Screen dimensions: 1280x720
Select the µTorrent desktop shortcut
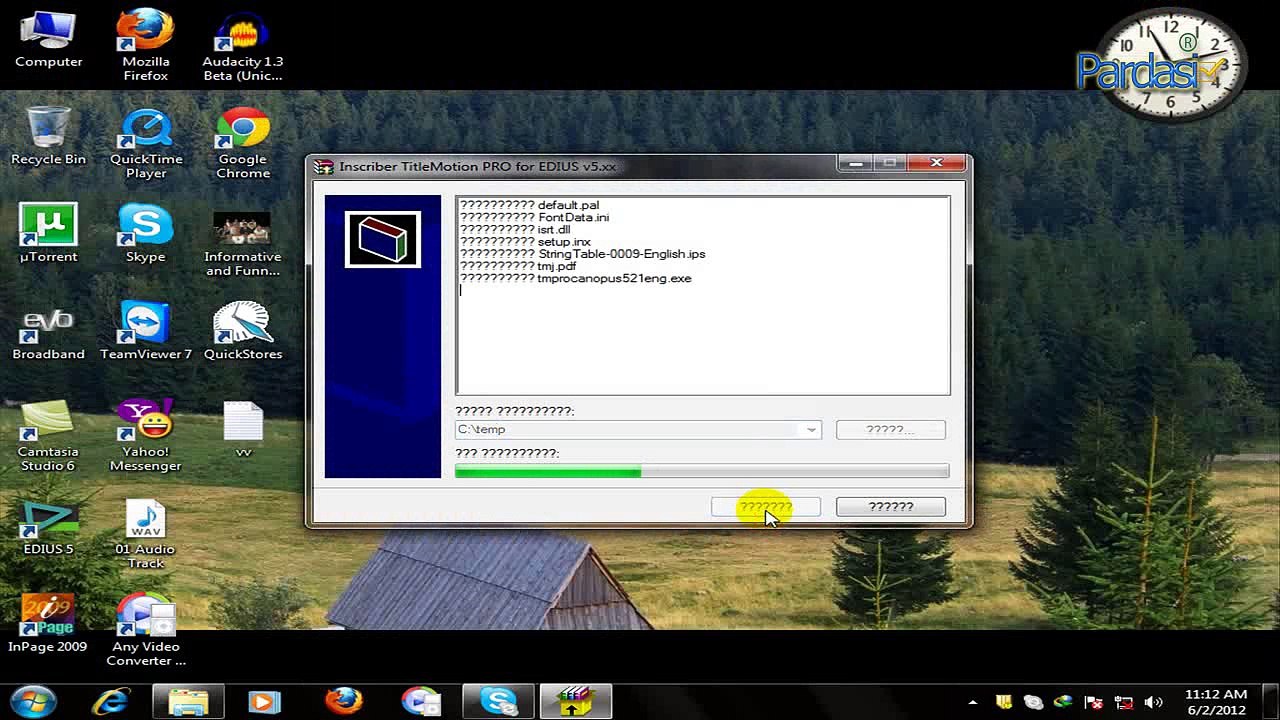[x=48, y=234]
